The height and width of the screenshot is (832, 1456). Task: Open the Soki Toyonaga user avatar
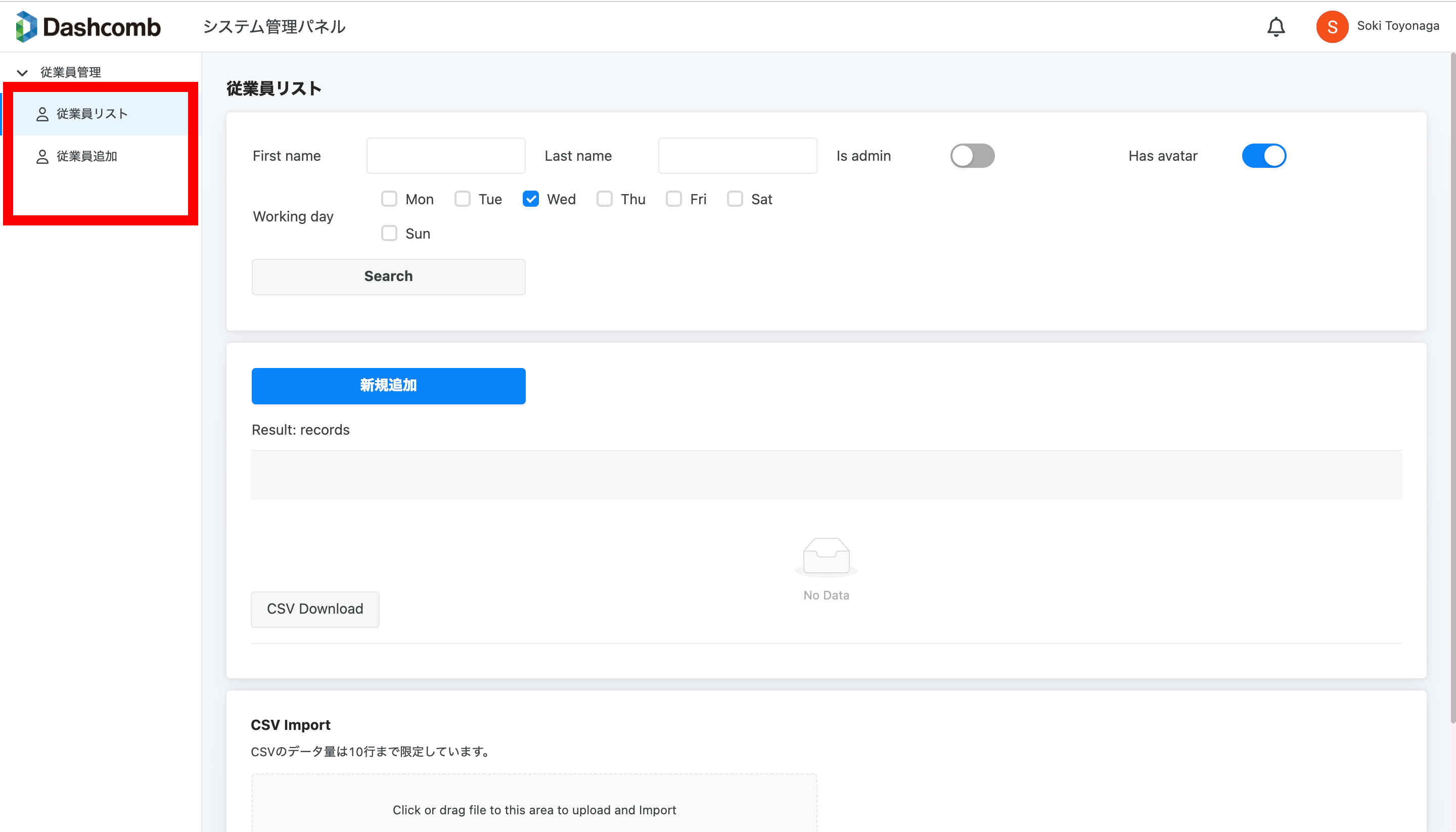1332,27
